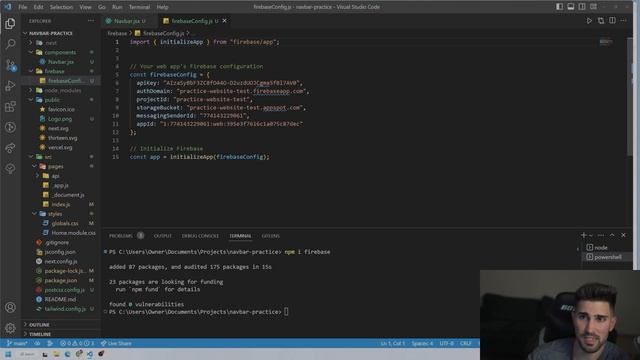Open the Extensions view
This screenshot has width=640, height=360.
(x=10, y=107)
